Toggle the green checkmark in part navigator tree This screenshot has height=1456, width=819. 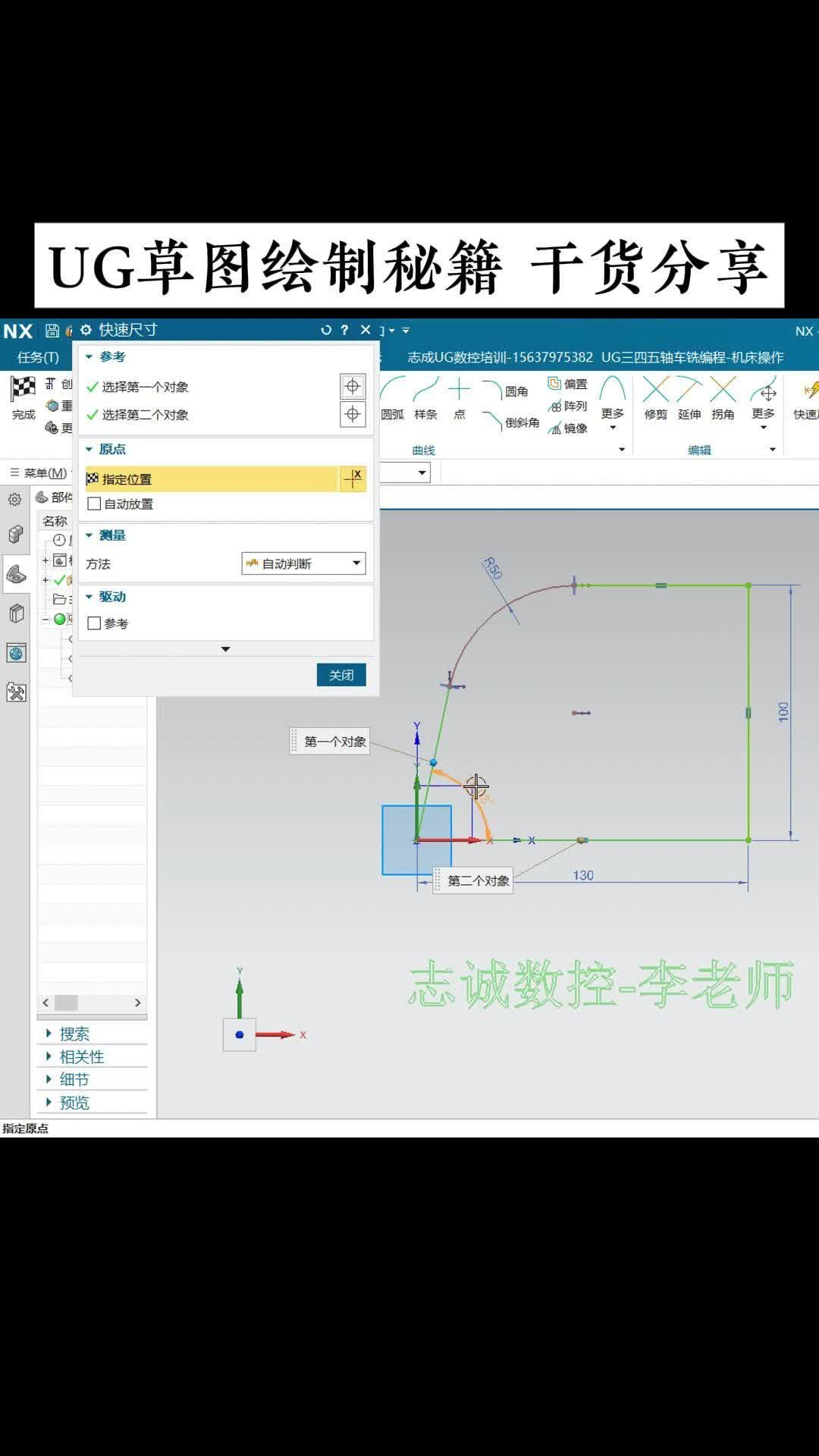(x=60, y=580)
